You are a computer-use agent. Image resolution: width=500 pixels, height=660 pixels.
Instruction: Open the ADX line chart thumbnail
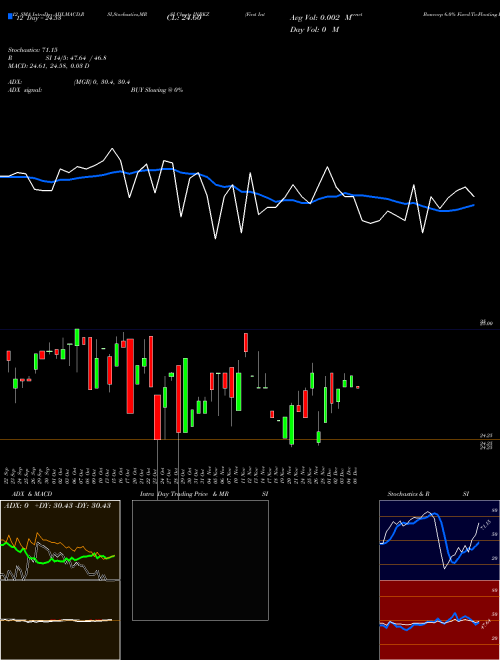[60, 540]
